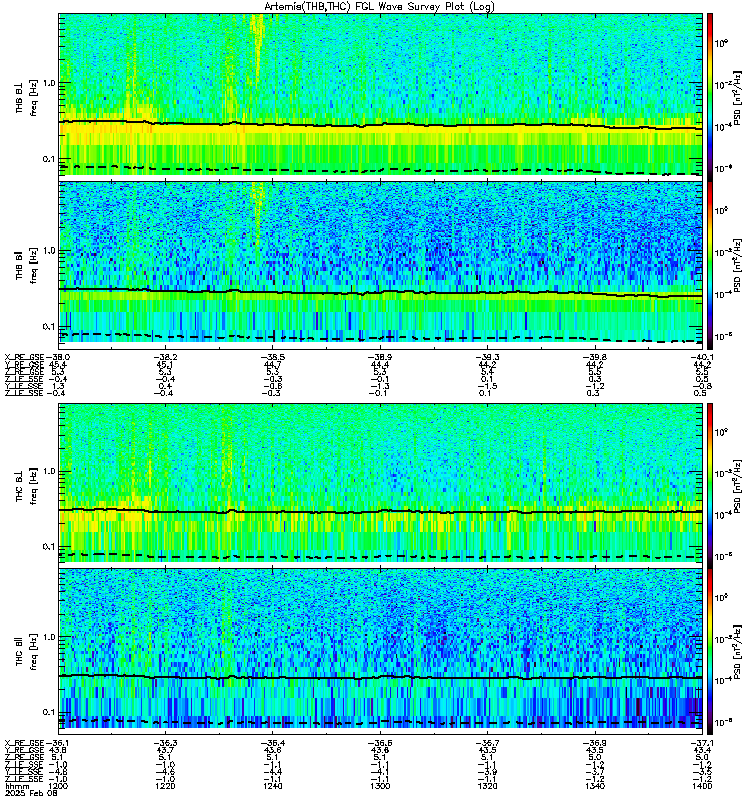Screen dimensions: 750x800
Task: Click the 'X_RE_GSE' row label under THB panels
Action: pyautogui.click(x=24, y=357)
